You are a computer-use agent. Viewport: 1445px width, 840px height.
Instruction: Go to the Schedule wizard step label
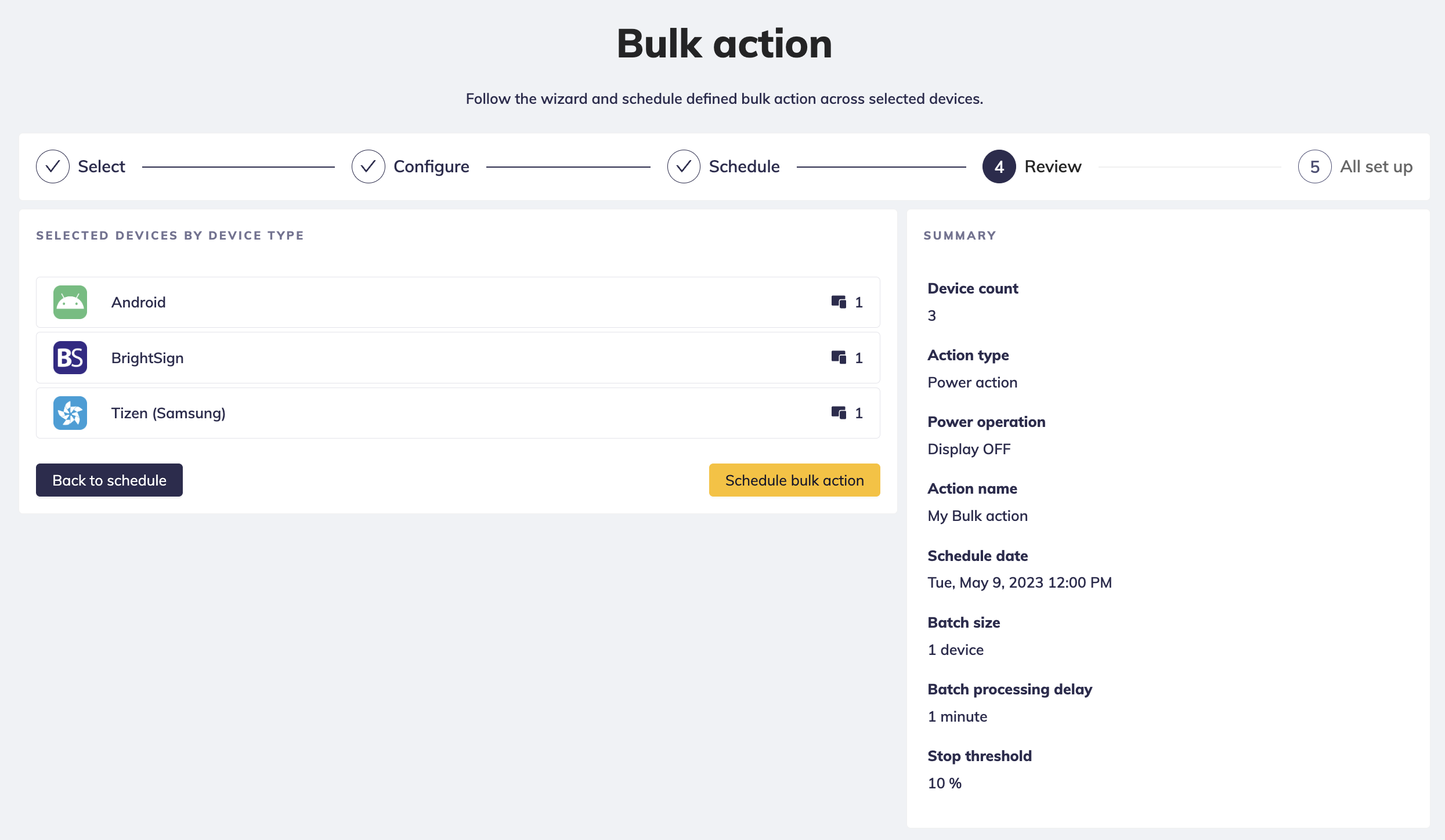[744, 167]
